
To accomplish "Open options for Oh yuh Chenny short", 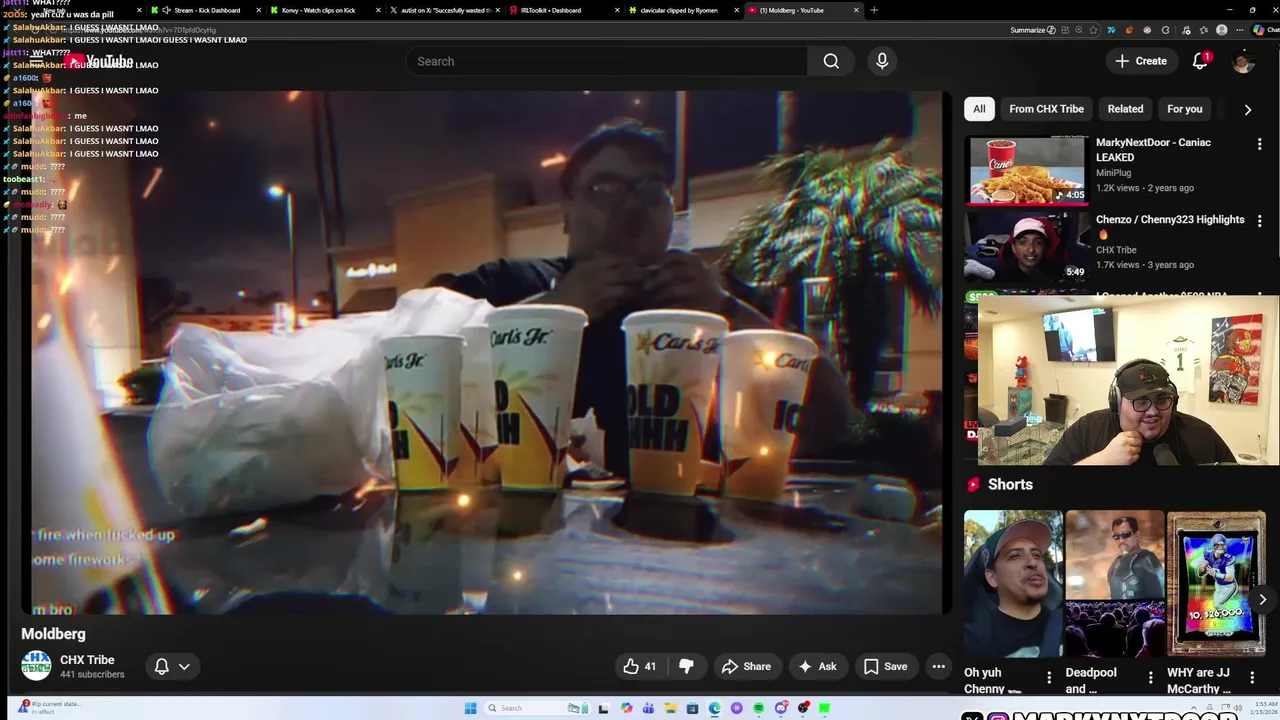I will click(x=1049, y=677).
